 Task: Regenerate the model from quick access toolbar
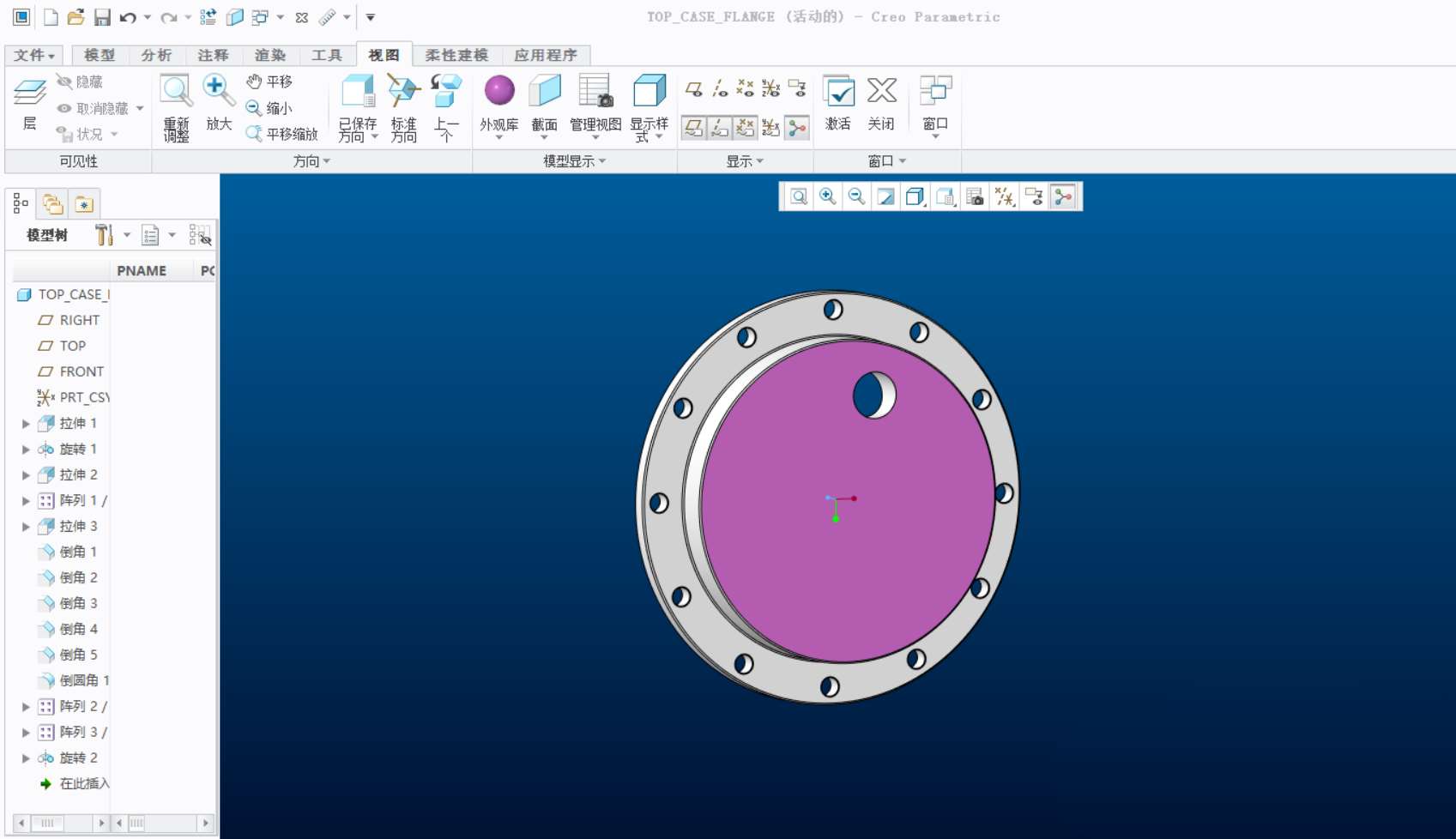click(x=208, y=17)
